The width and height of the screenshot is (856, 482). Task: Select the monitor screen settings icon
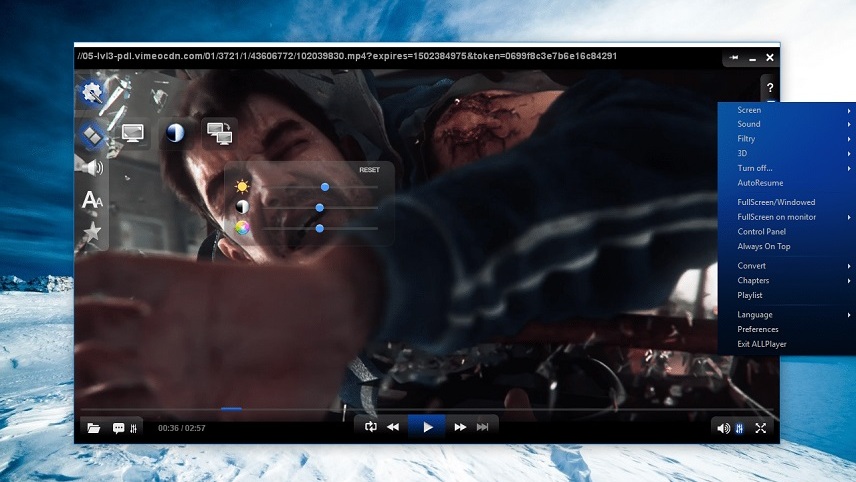coord(133,133)
